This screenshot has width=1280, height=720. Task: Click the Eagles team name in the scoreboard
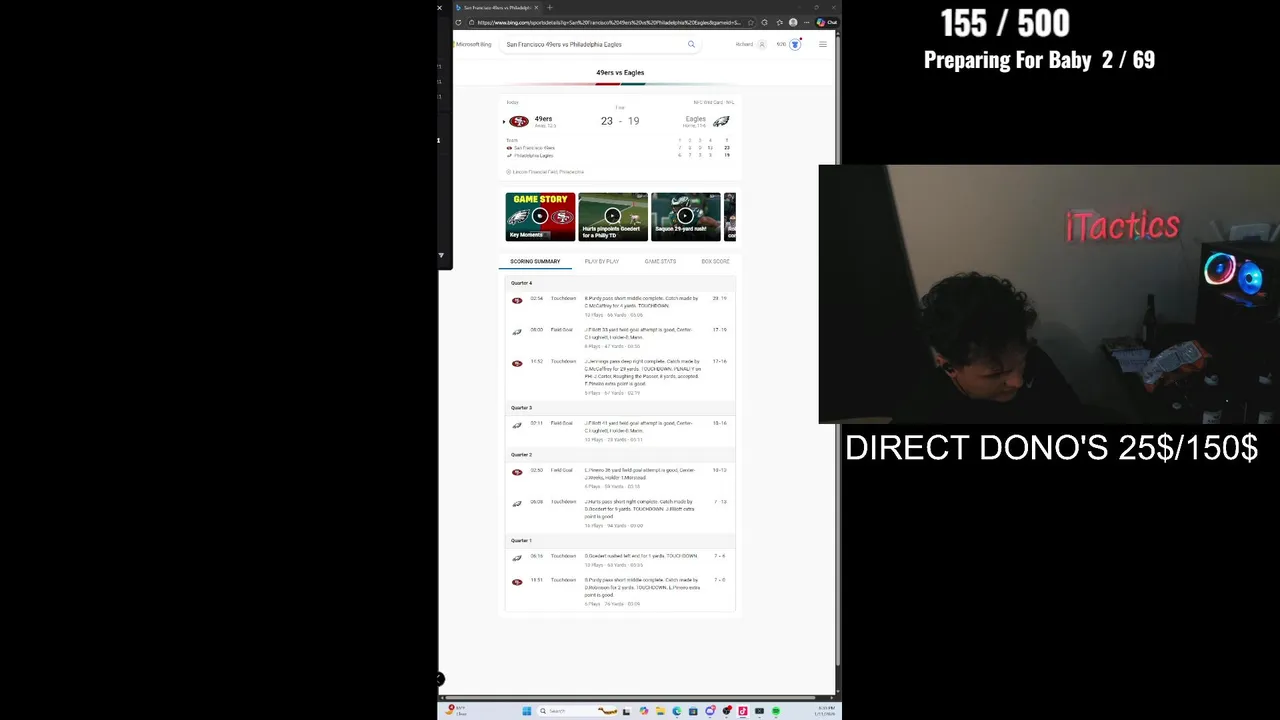(695, 118)
